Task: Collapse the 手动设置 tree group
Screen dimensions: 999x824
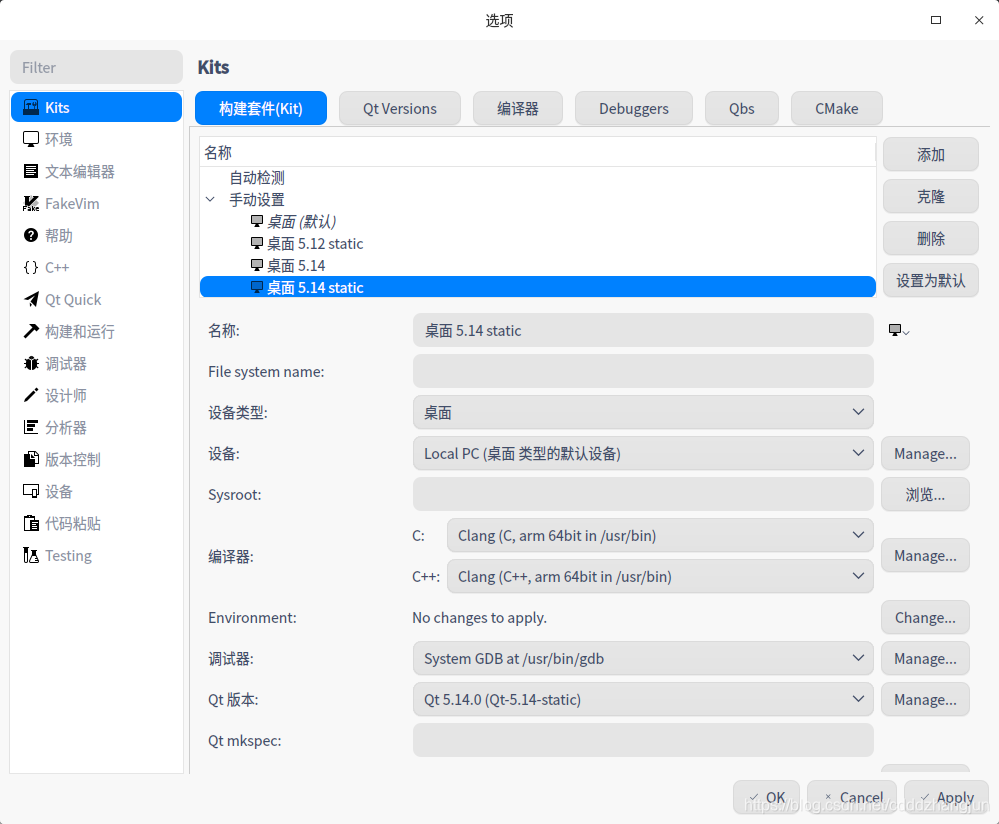Action: [210, 199]
